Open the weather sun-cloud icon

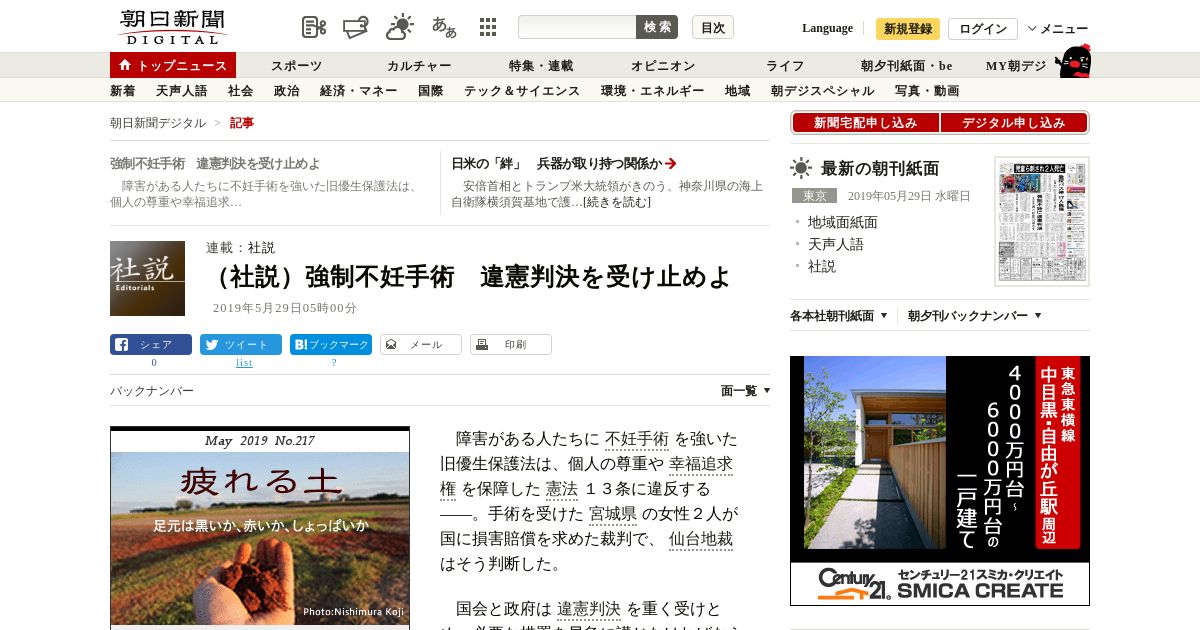[x=400, y=27]
